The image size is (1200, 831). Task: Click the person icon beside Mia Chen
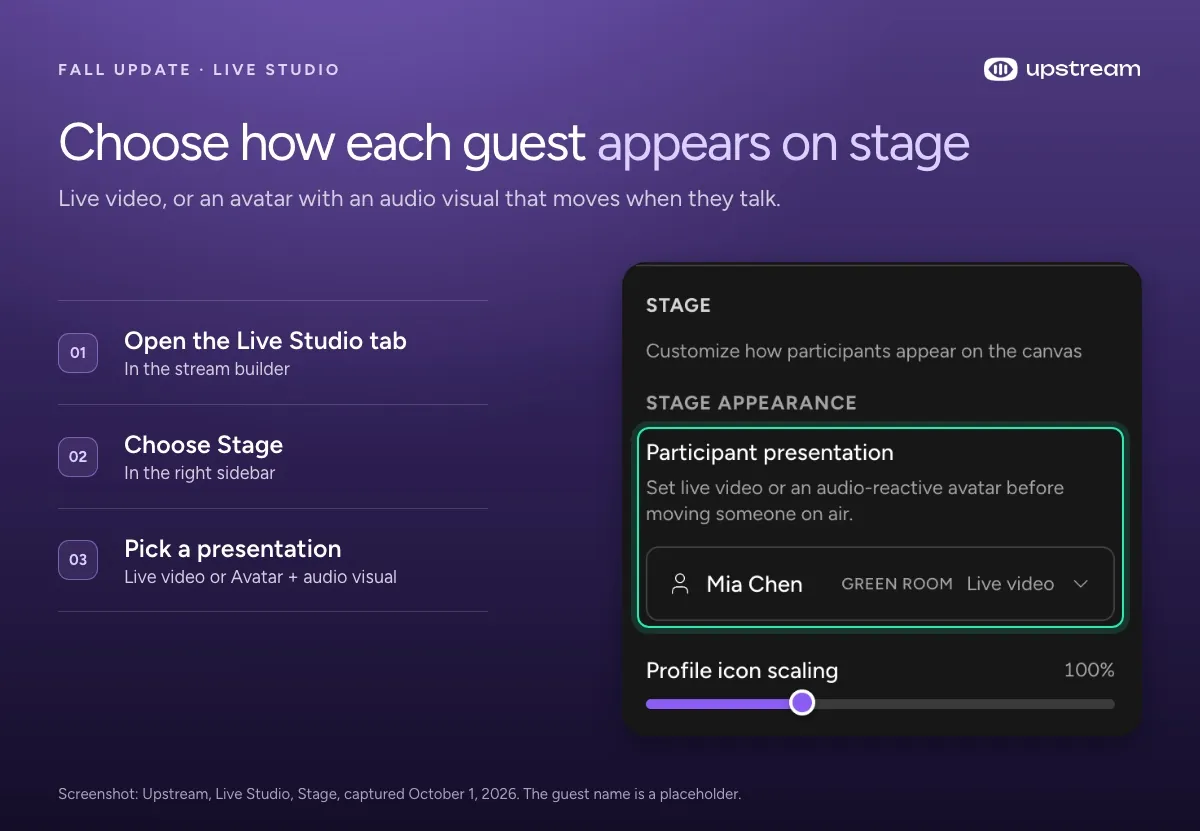(x=680, y=584)
